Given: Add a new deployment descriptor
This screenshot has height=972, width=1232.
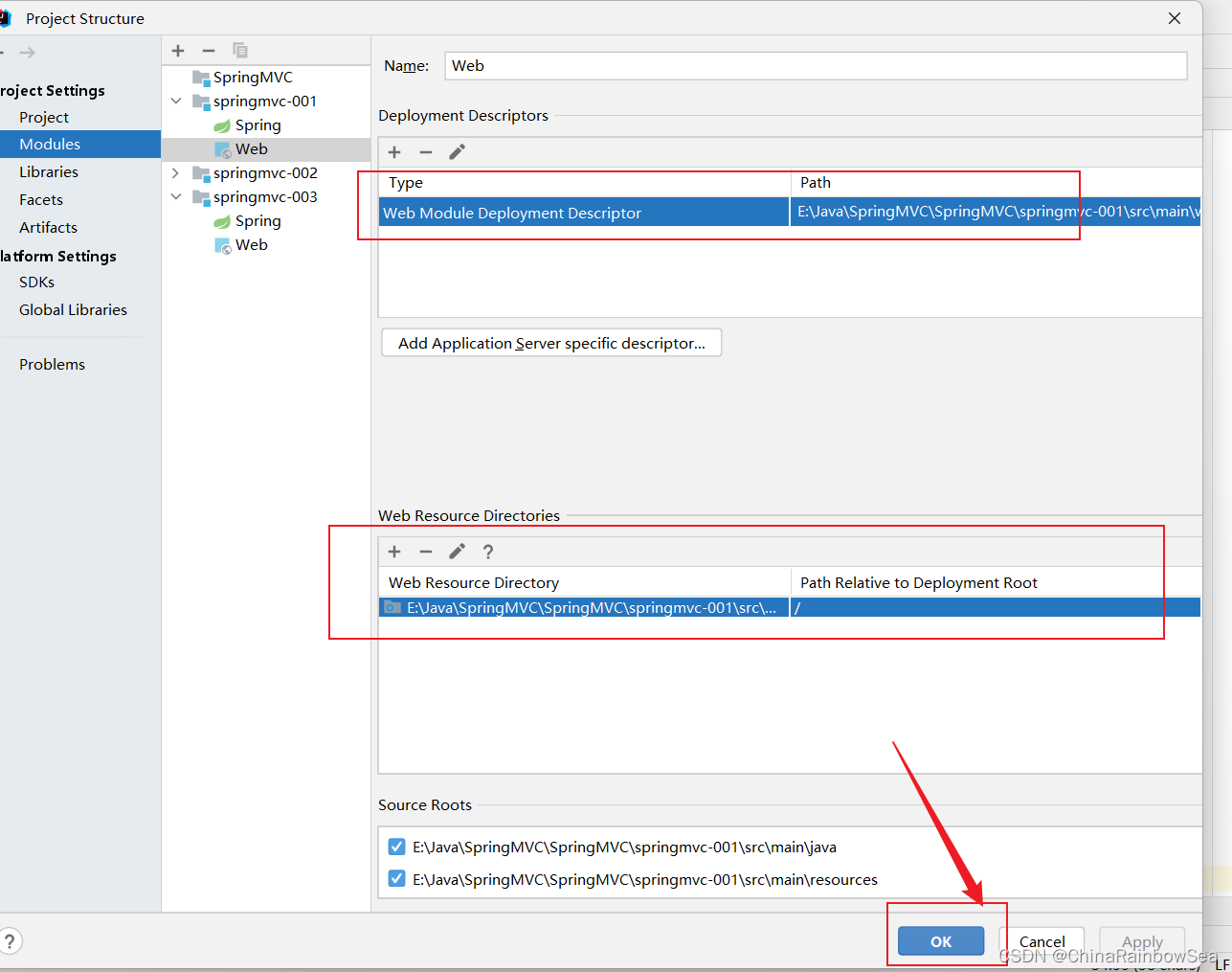Looking at the screenshot, I should pyautogui.click(x=394, y=152).
